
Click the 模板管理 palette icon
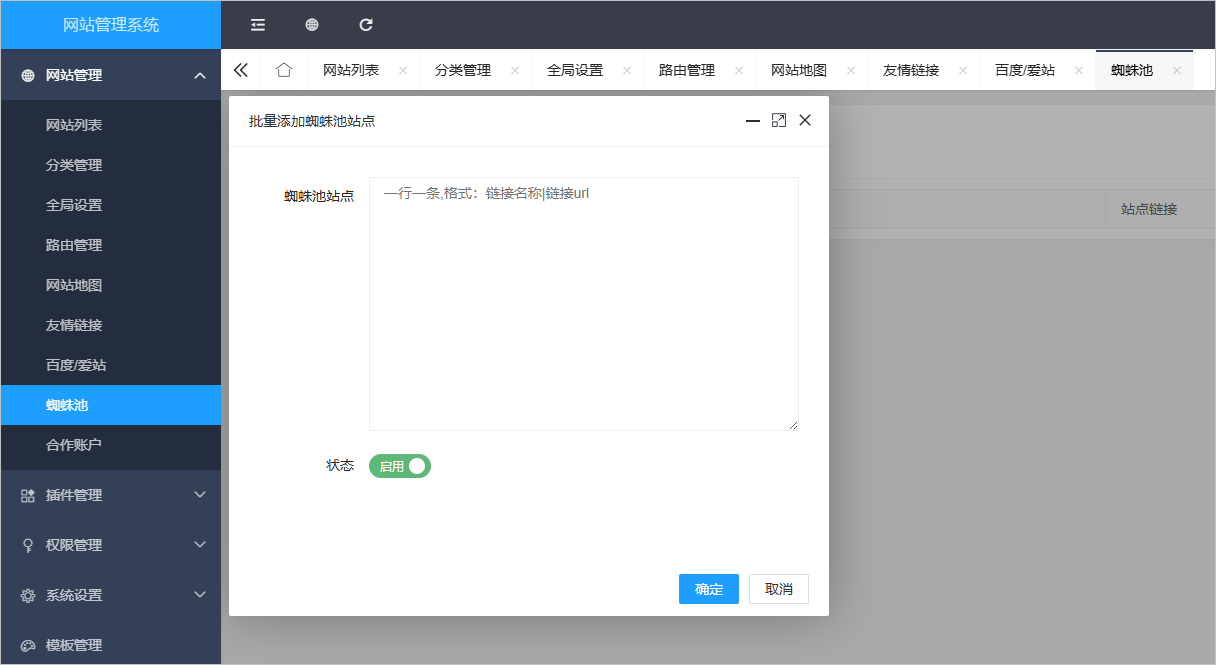28,645
